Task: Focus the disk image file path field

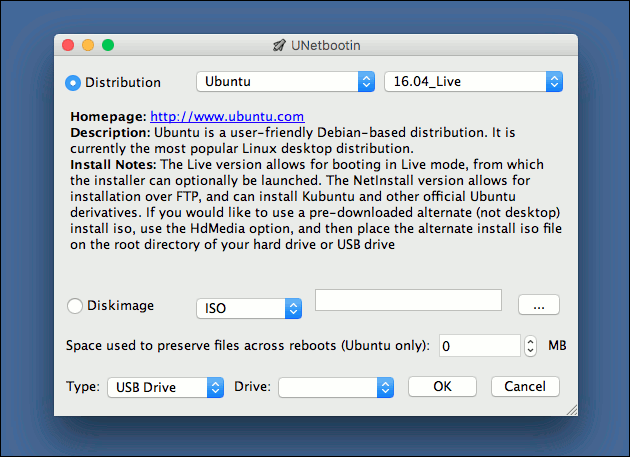Action: click(408, 300)
